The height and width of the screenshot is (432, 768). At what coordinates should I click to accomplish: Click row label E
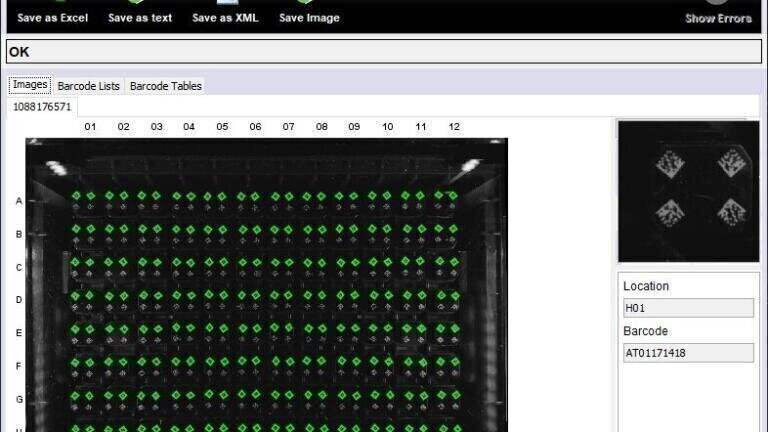pyautogui.click(x=19, y=333)
